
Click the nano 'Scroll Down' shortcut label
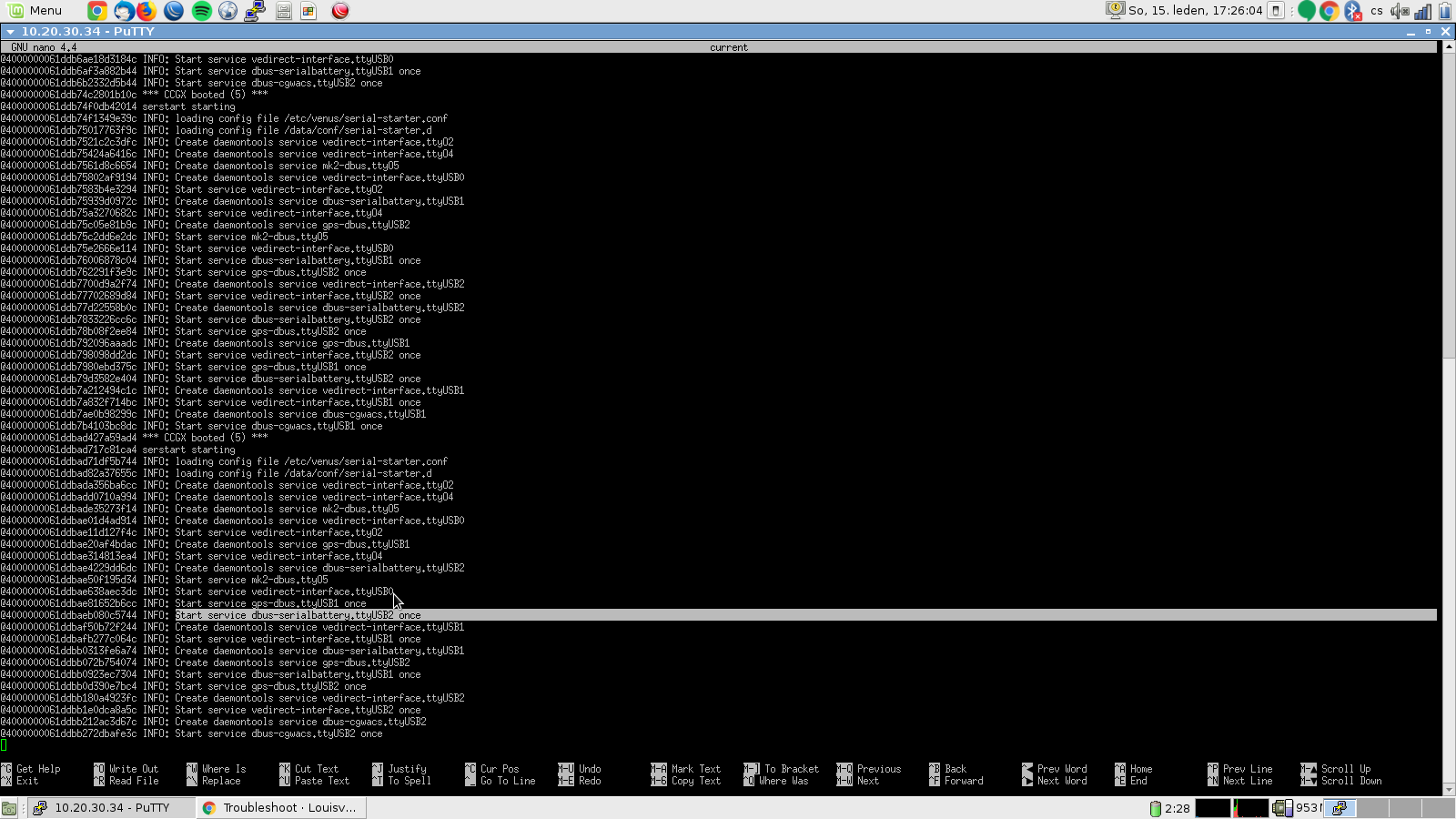click(x=1351, y=781)
